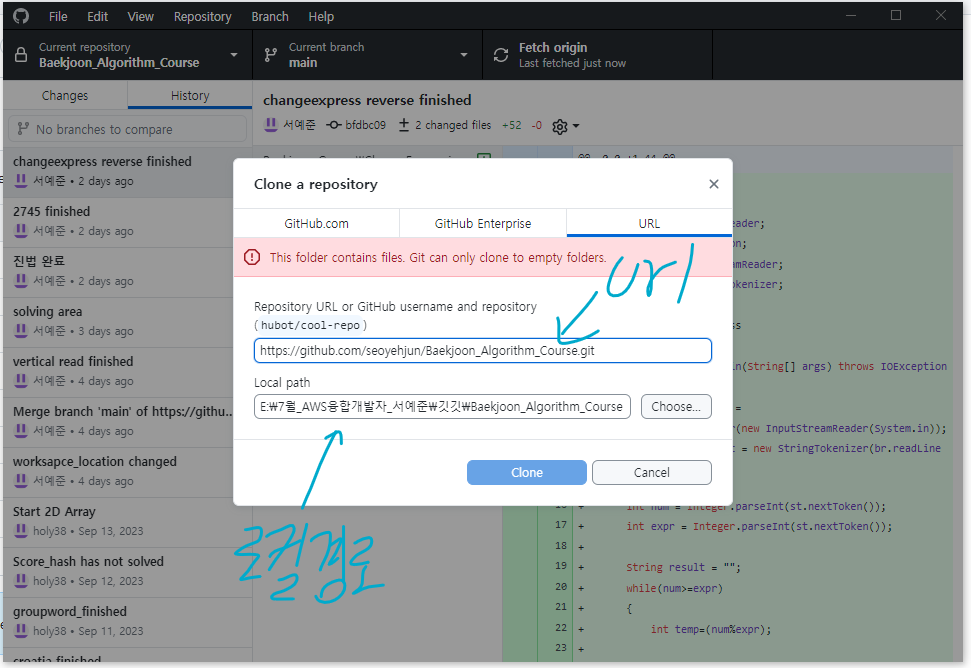Image resolution: width=971 pixels, height=668 pixels.
Task: Expand the Current repository dropdown
Action: [234, 55]
